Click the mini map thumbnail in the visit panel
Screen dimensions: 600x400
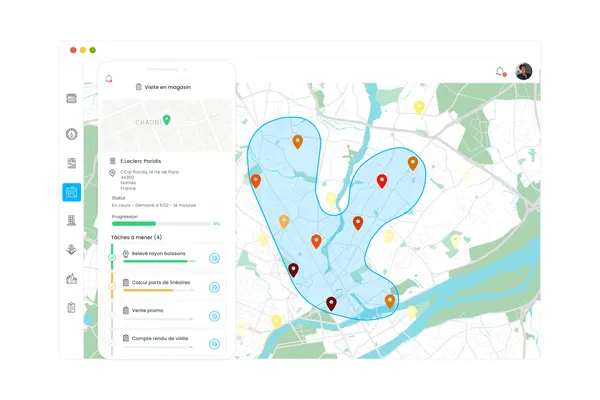coord(167,126)
